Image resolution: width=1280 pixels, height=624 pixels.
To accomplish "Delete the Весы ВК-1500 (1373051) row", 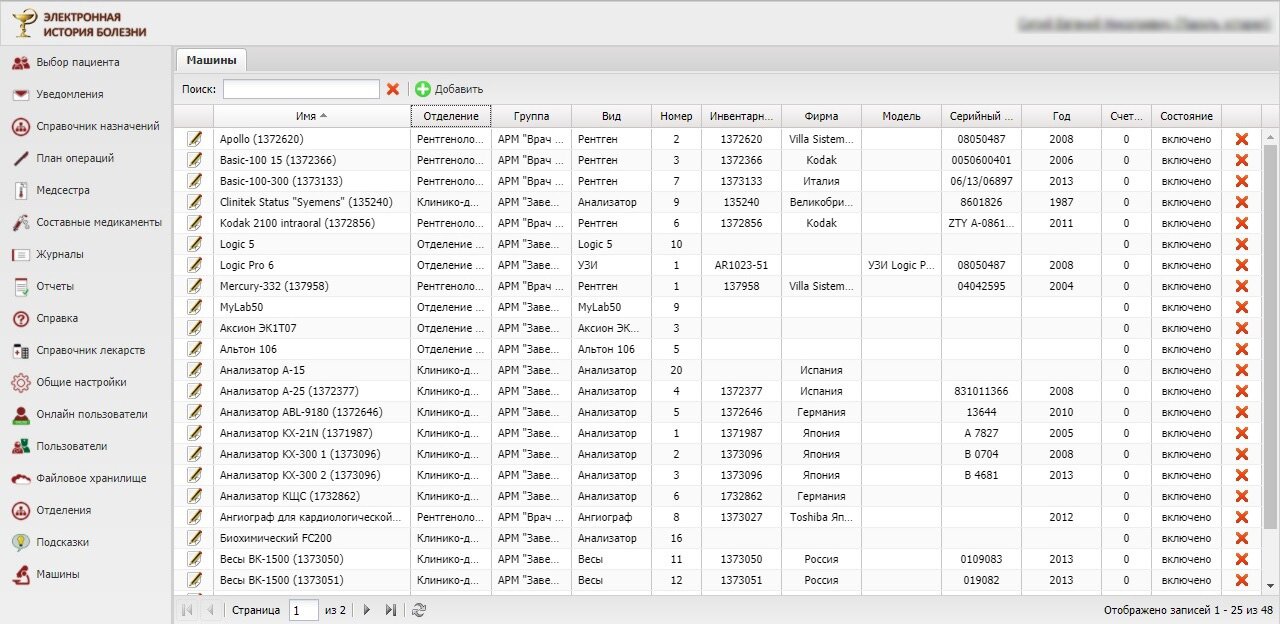I will [x=1241, y=580].
